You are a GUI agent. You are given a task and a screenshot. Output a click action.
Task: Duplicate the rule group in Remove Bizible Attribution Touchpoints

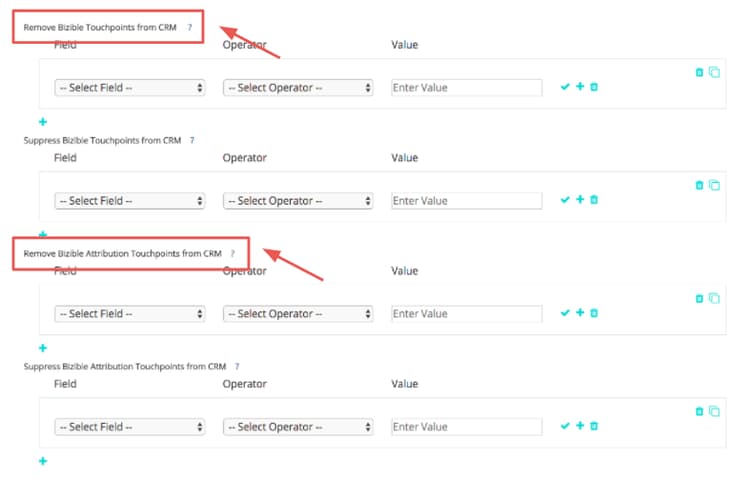pos(714,299)
